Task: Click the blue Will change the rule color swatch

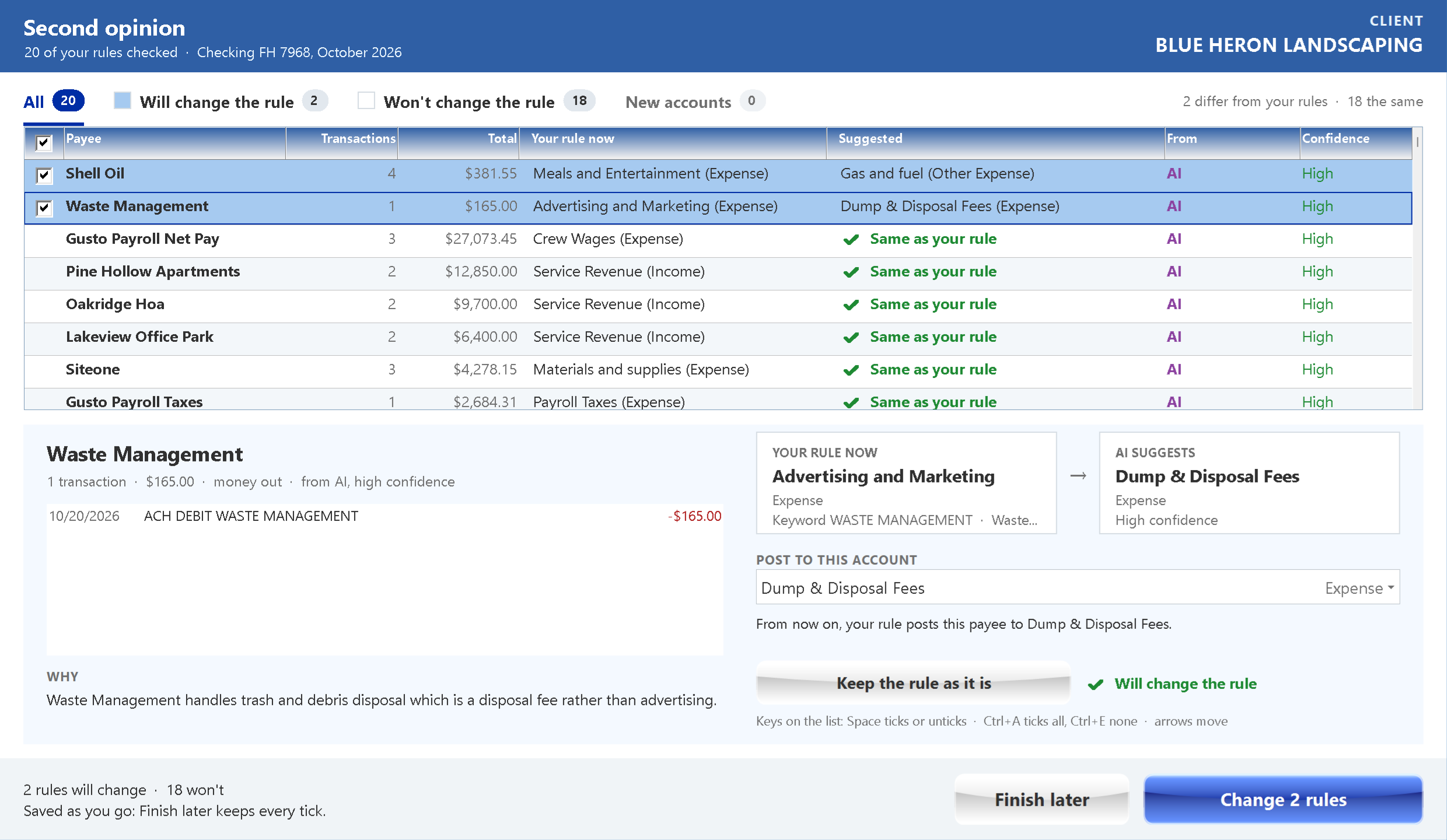Action: click(x=123, y=100)
